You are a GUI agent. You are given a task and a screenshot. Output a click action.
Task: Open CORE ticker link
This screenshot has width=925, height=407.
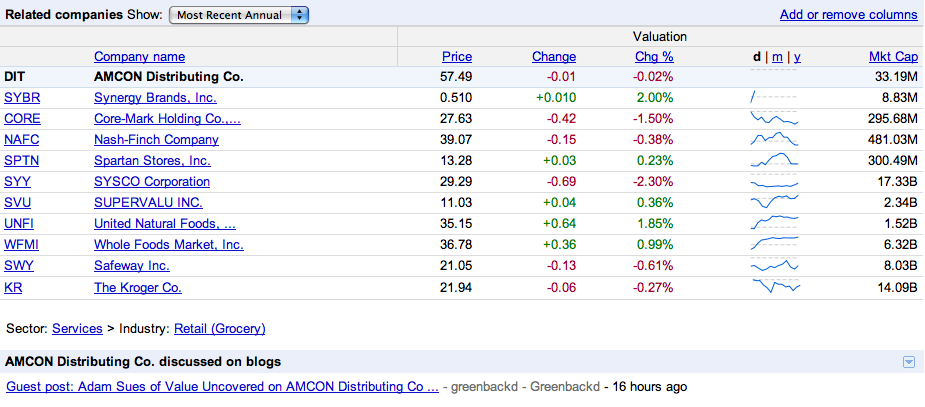coord(22,119)
